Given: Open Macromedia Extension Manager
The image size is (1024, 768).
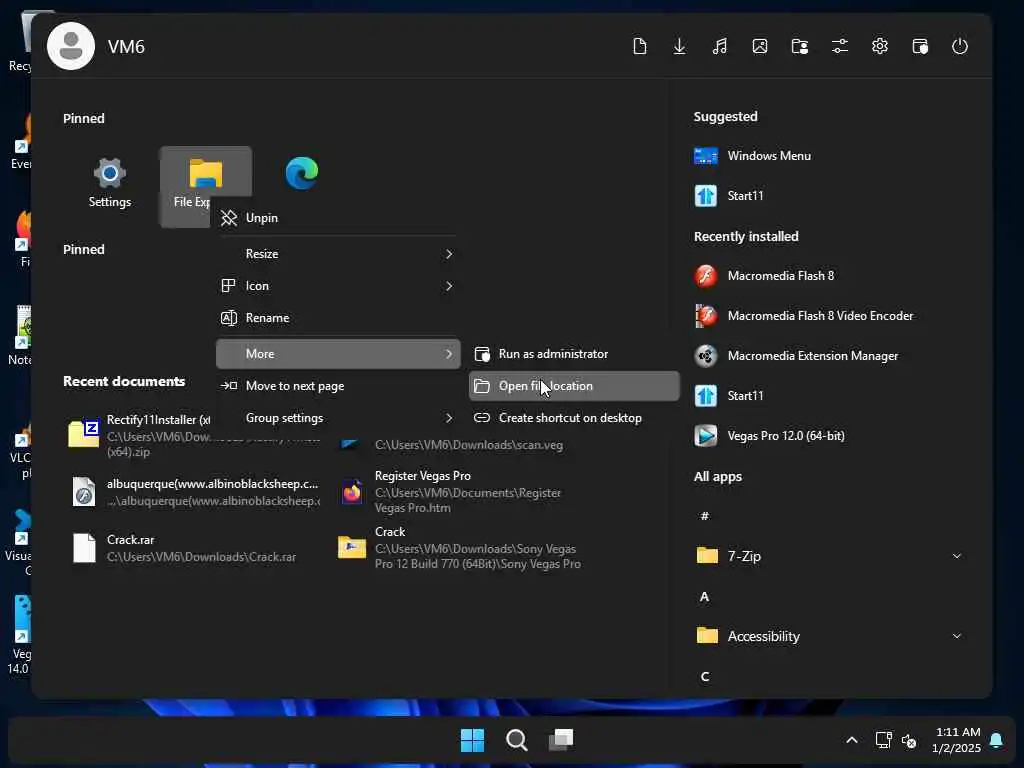Looking at the screenshot, I should [x=796, y=356].
